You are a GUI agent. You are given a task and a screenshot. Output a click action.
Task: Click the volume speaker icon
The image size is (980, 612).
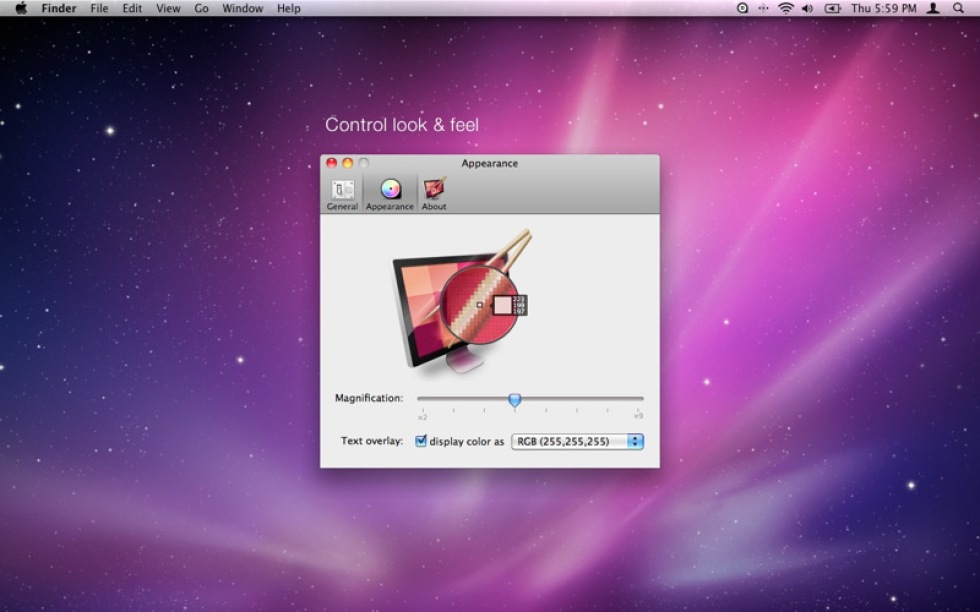(808, 8)
